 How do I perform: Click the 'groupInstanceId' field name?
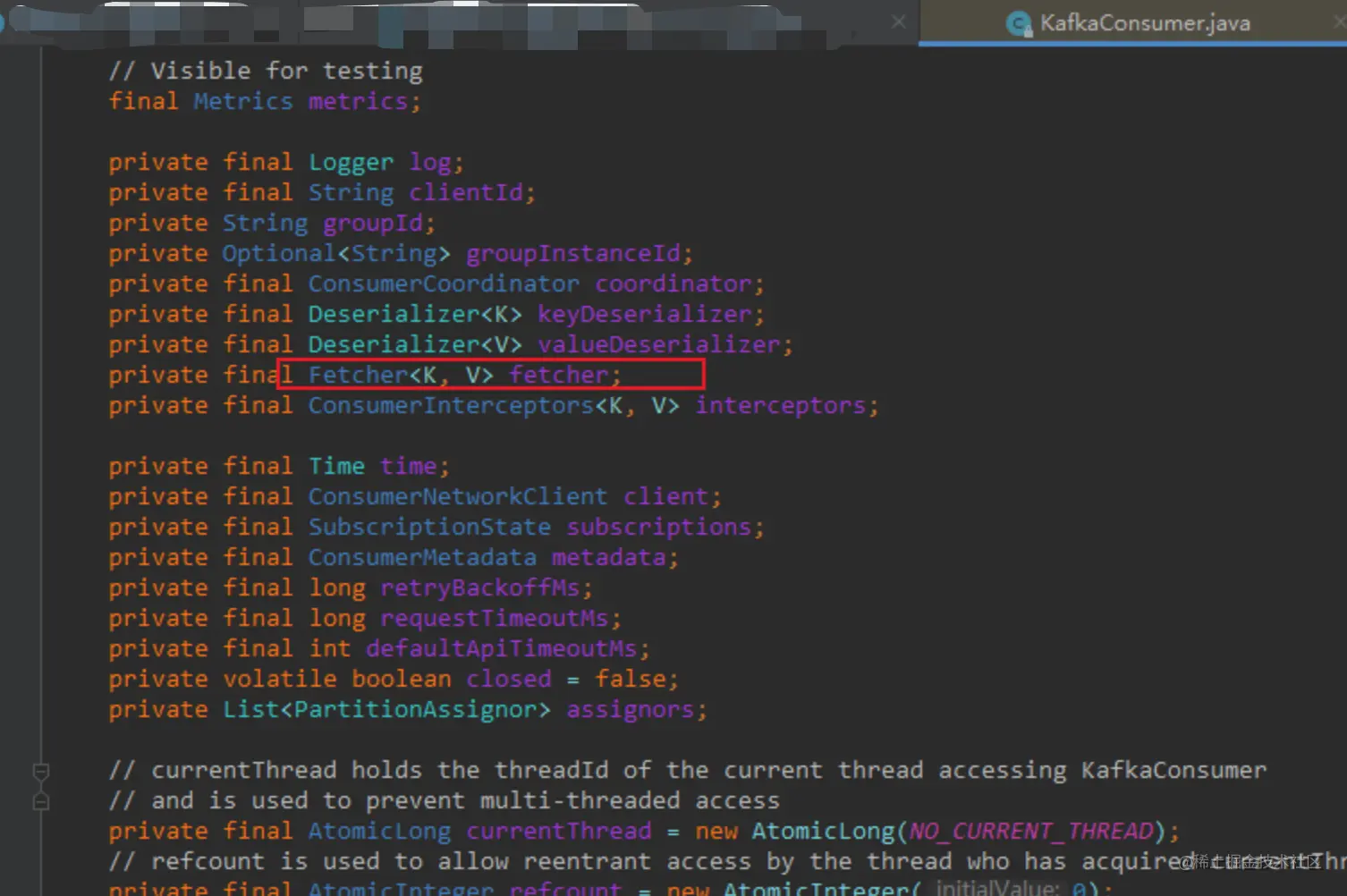click(x=573, y=253)
